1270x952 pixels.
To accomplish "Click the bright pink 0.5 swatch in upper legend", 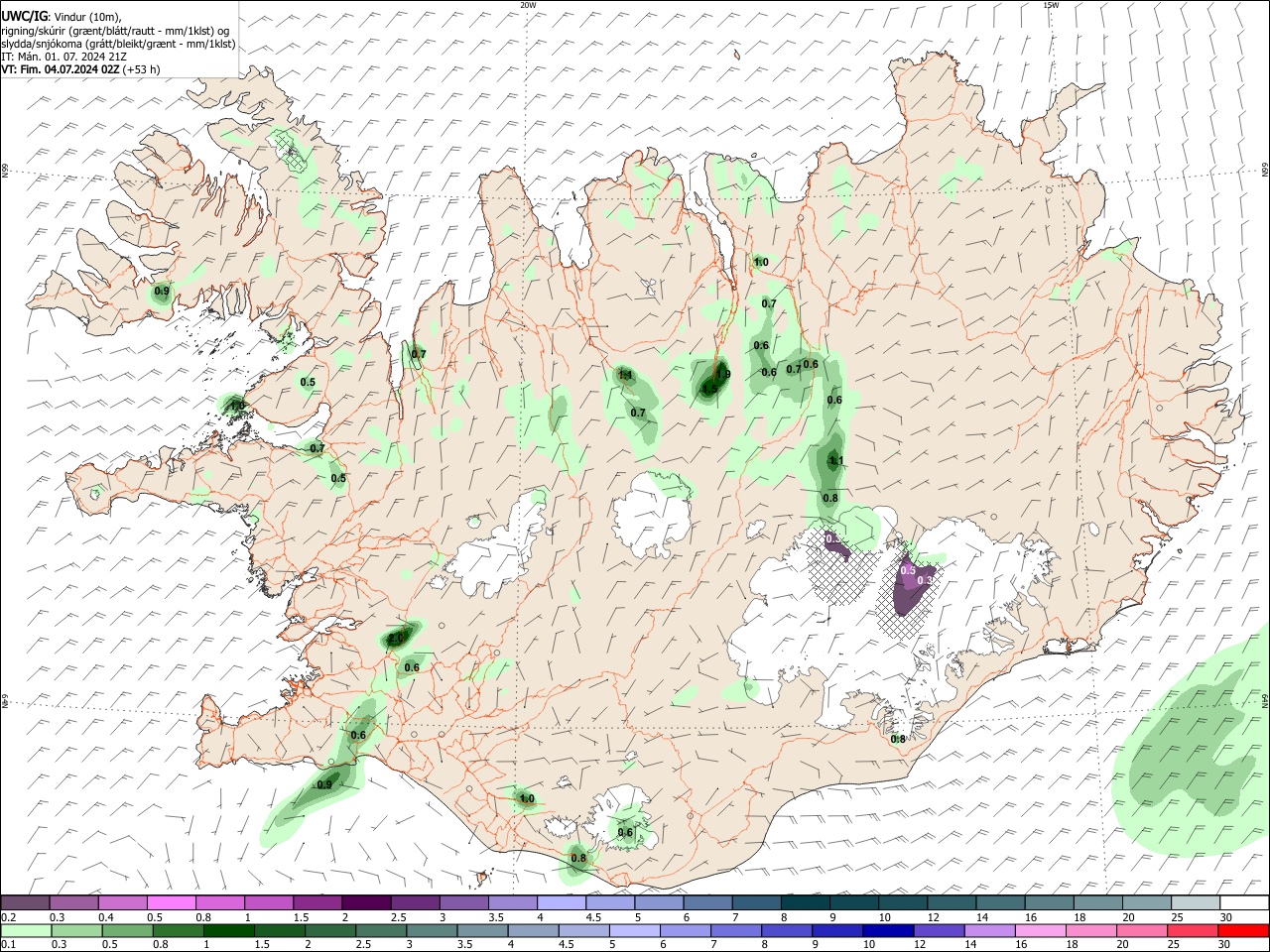I will (x=171, y=902).
